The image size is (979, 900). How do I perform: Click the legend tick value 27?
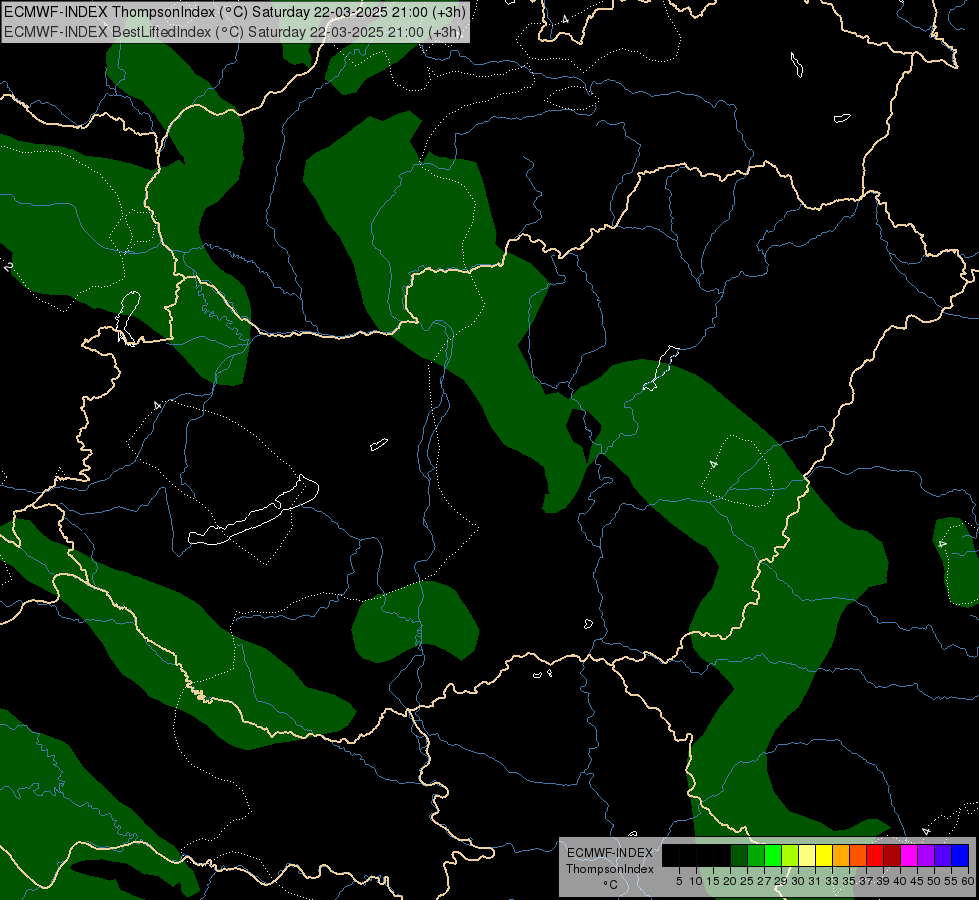[764, 881]
